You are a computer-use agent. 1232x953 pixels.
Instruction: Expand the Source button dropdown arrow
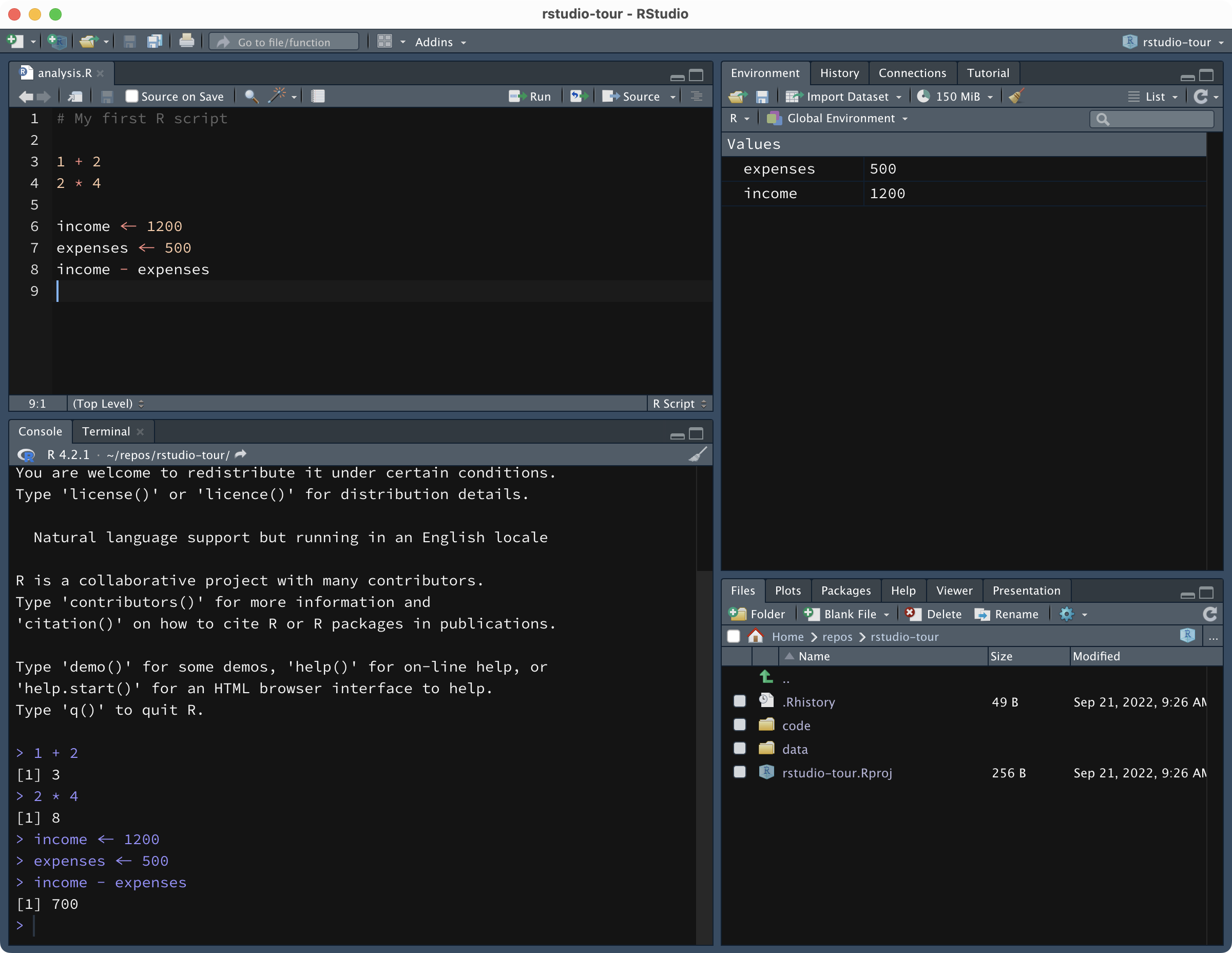point(673,97)
